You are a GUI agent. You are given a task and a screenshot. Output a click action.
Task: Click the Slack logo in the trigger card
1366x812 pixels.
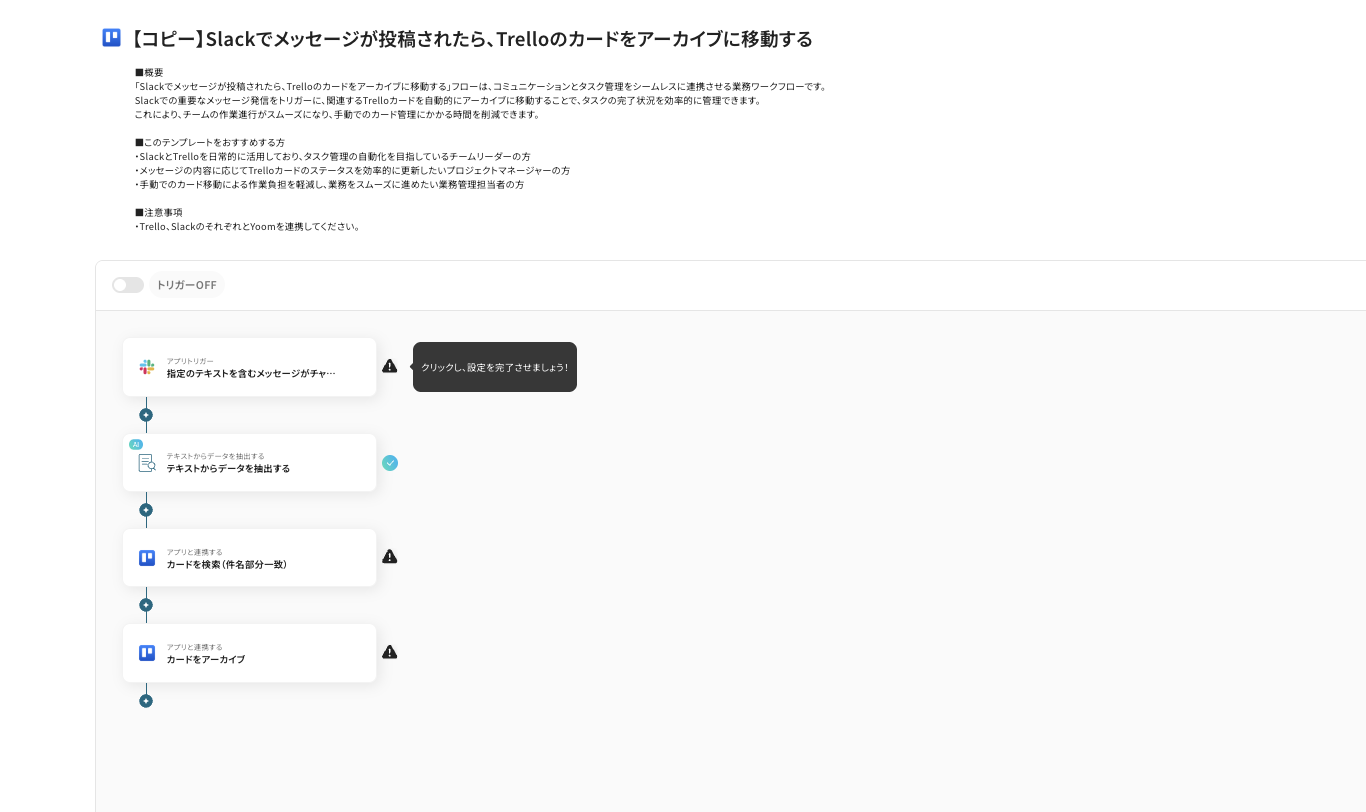[147, 367]
